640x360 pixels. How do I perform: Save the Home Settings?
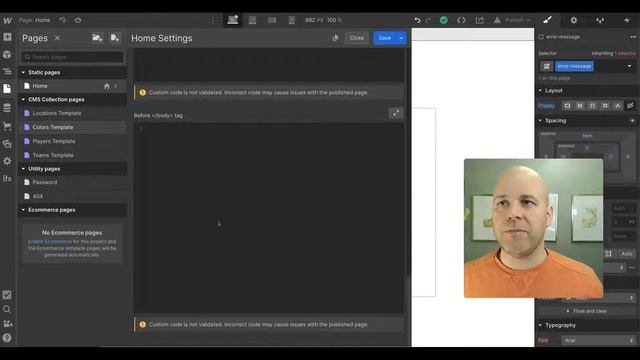click(x=385, y=38)
